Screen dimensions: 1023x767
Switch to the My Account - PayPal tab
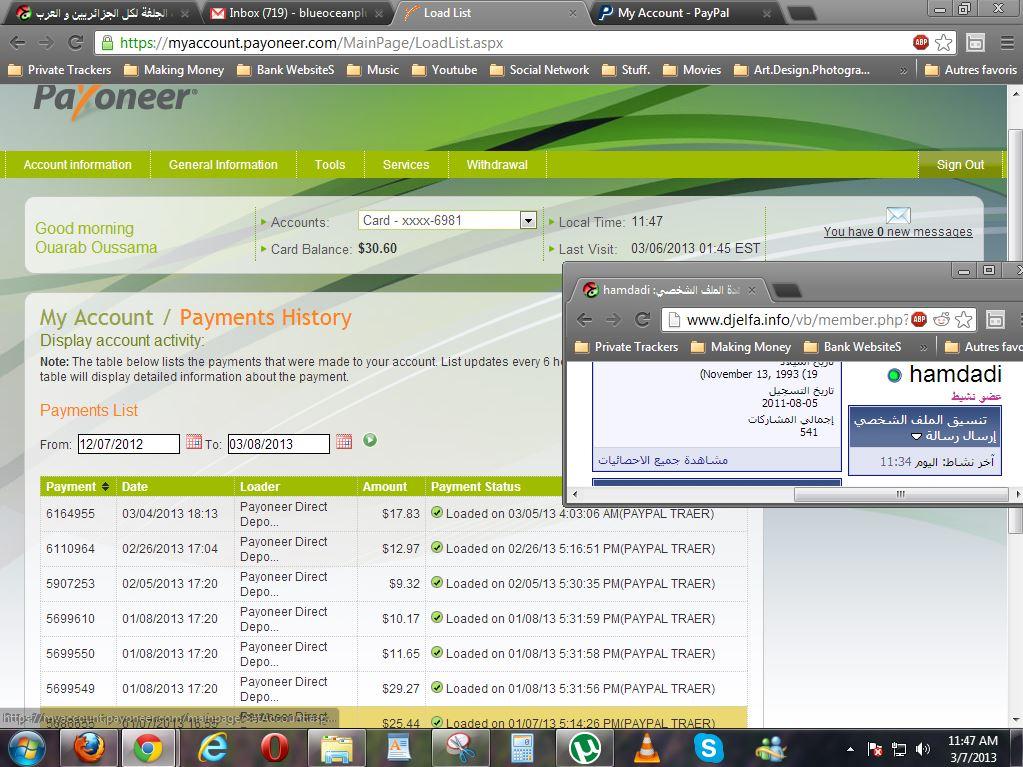click(x=682, y=13)
